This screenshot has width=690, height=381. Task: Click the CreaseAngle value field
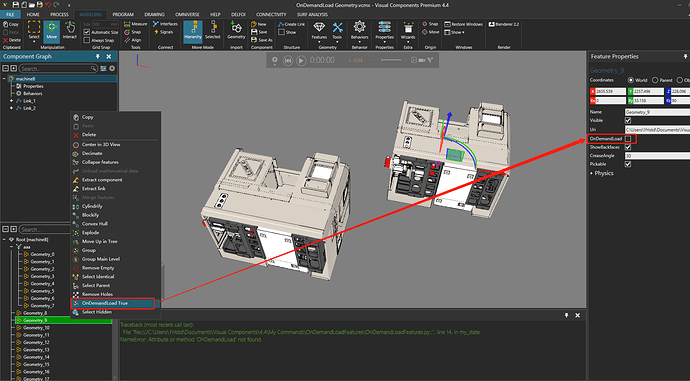657,156
